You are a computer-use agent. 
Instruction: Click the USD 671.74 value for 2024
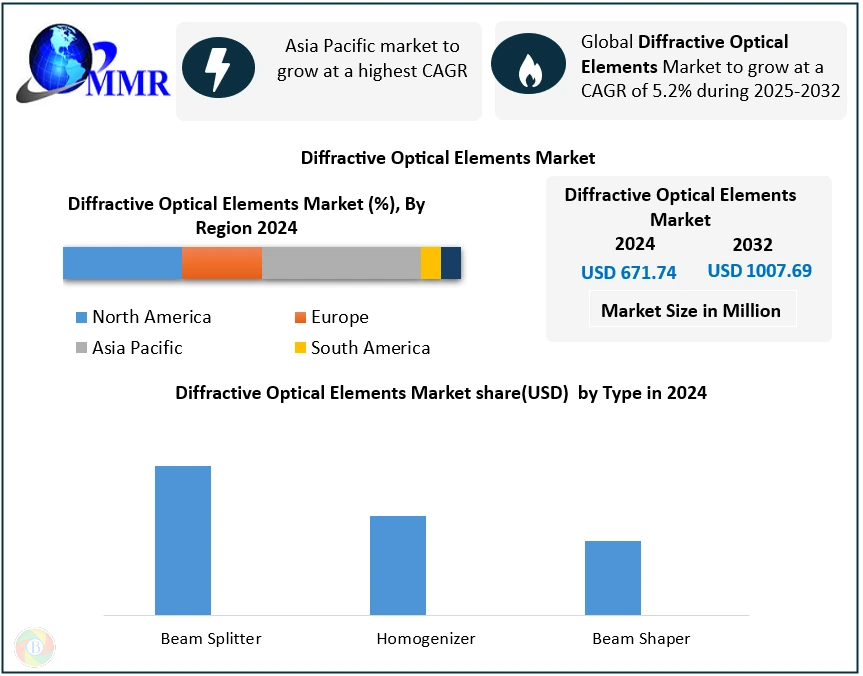click(629, 273)
